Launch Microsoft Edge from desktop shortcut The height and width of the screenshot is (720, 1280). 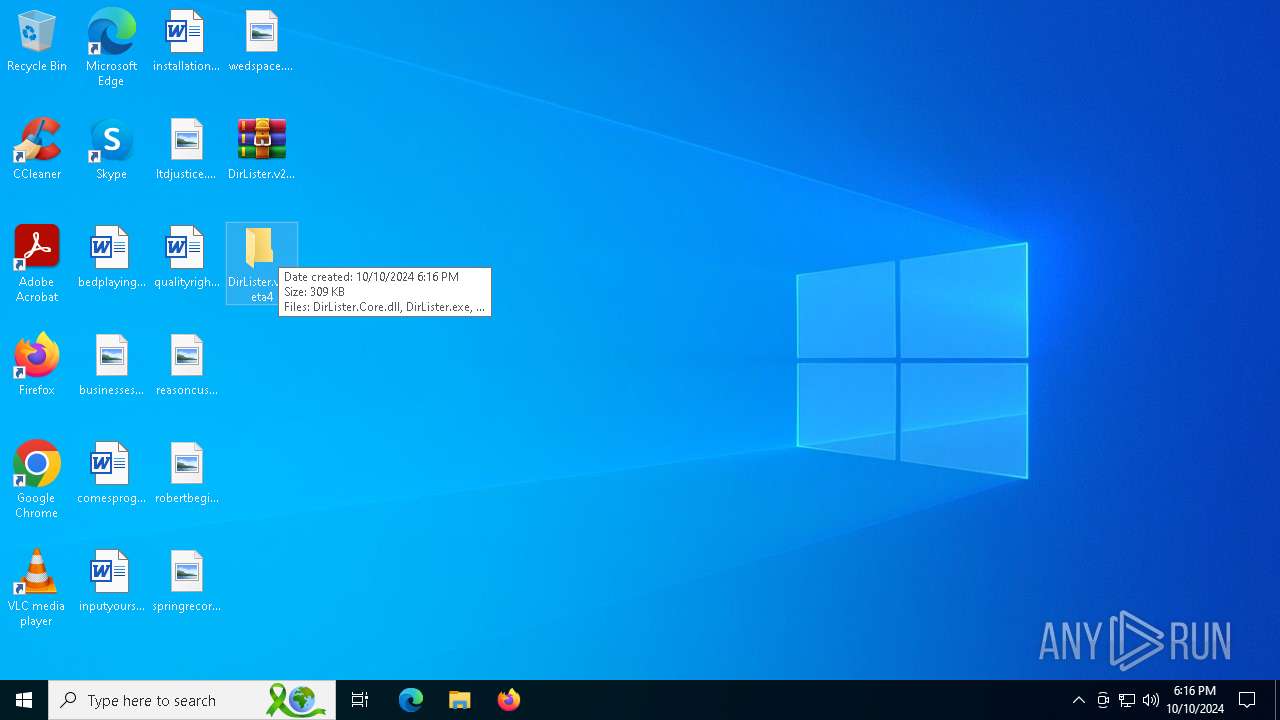click(111, 48)
